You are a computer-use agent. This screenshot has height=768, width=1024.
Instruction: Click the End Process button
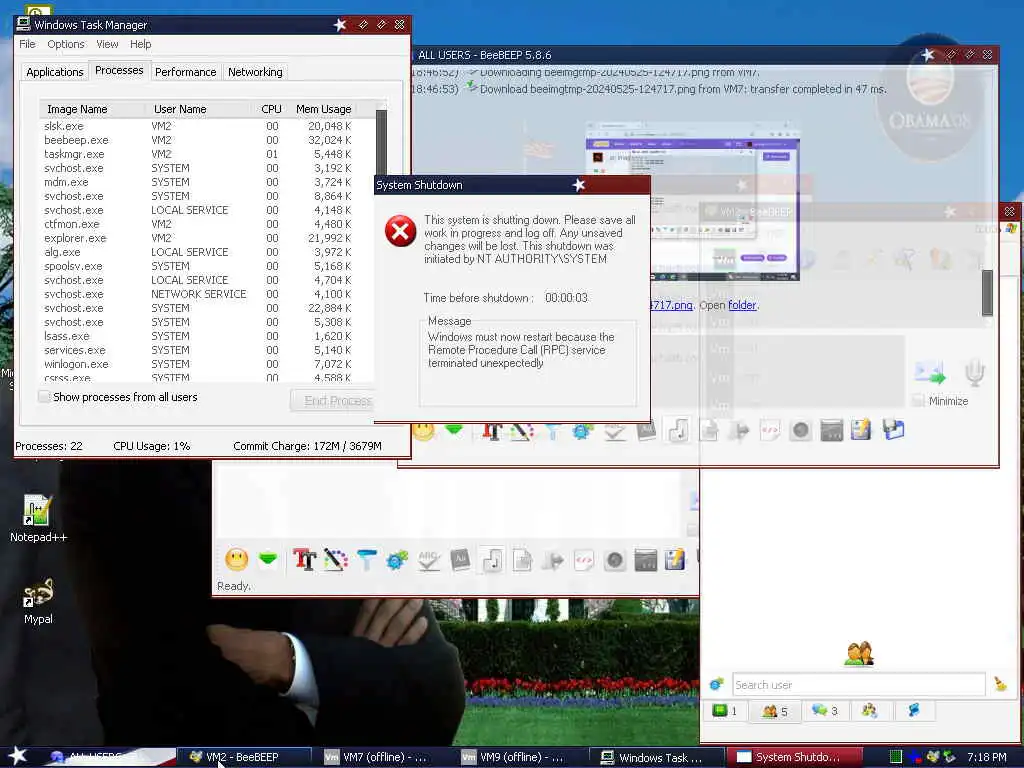click(x=332, y=400)
